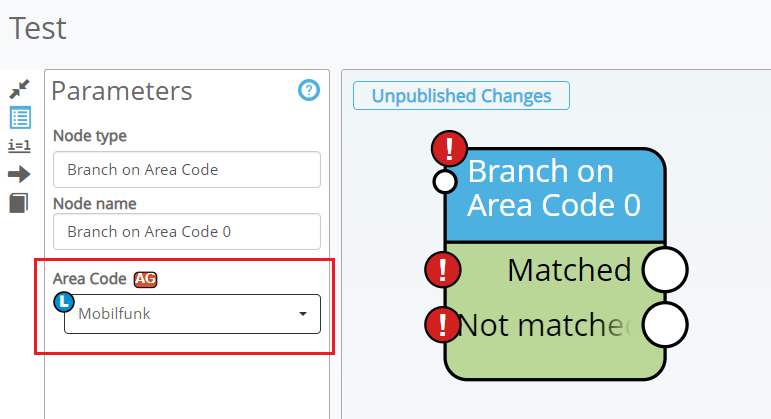Open the Parameters list icon in sidebar
The image size is (771, 419).
pyautogui.click(x=19, y=117)
